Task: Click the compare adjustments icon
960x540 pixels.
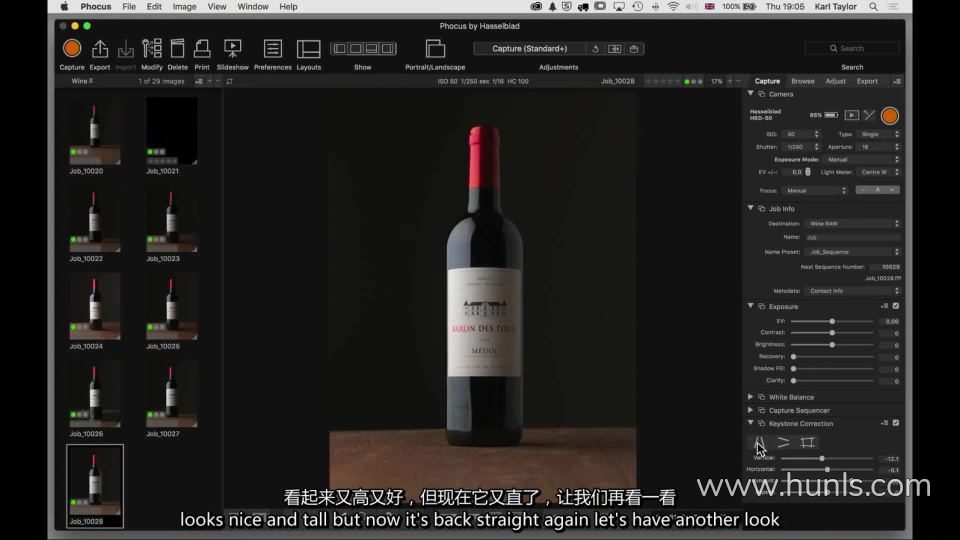Action: point(615,48)
